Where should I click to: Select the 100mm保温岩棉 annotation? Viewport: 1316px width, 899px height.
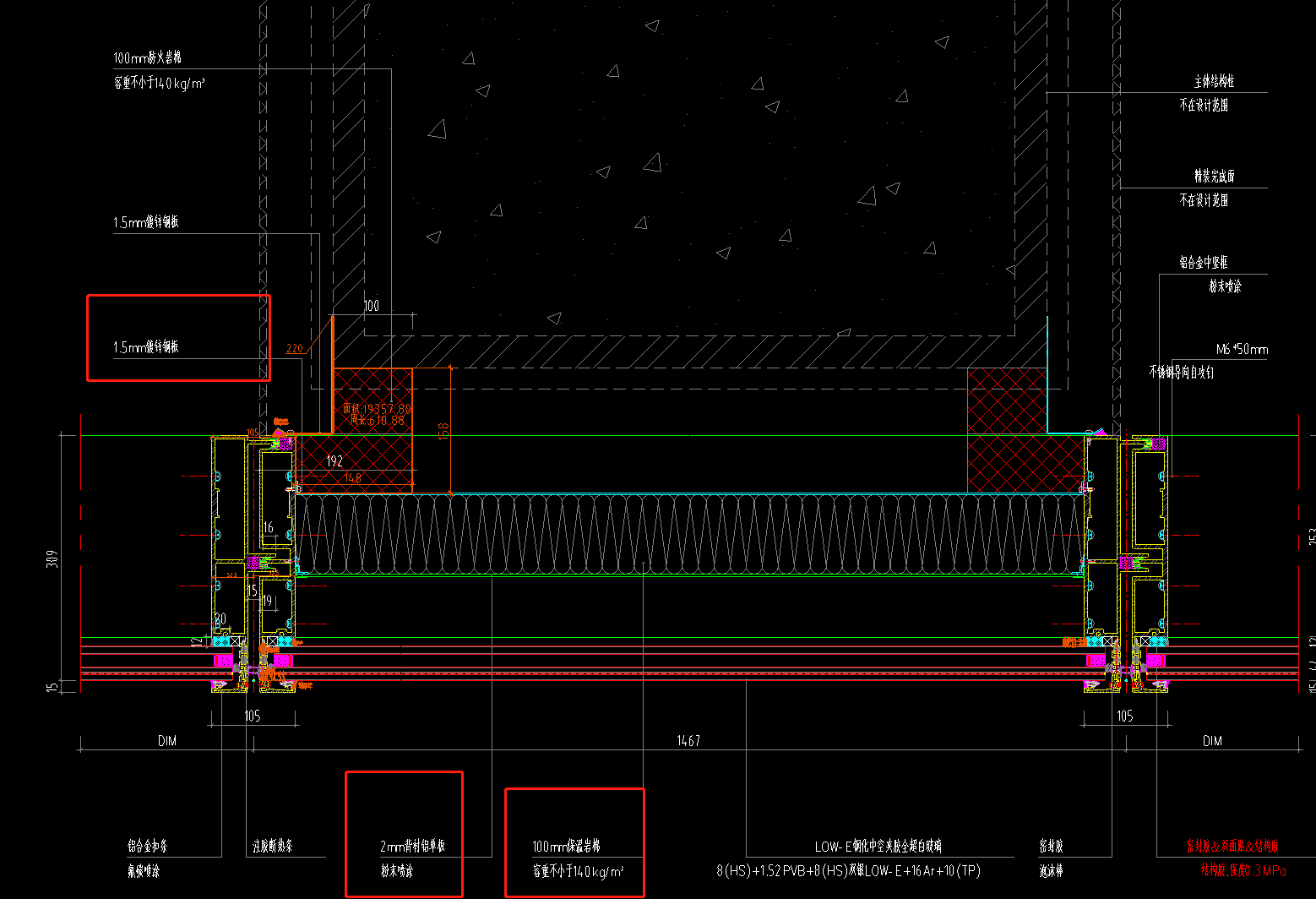(x=566, y=846)
